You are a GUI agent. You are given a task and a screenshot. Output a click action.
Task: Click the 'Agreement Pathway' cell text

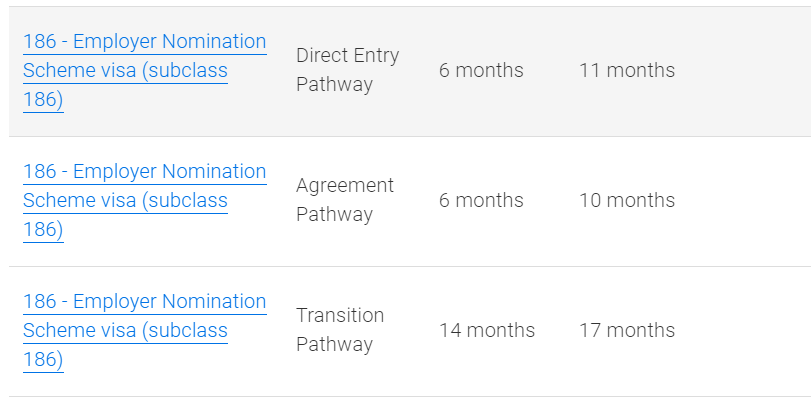(344, 200)
